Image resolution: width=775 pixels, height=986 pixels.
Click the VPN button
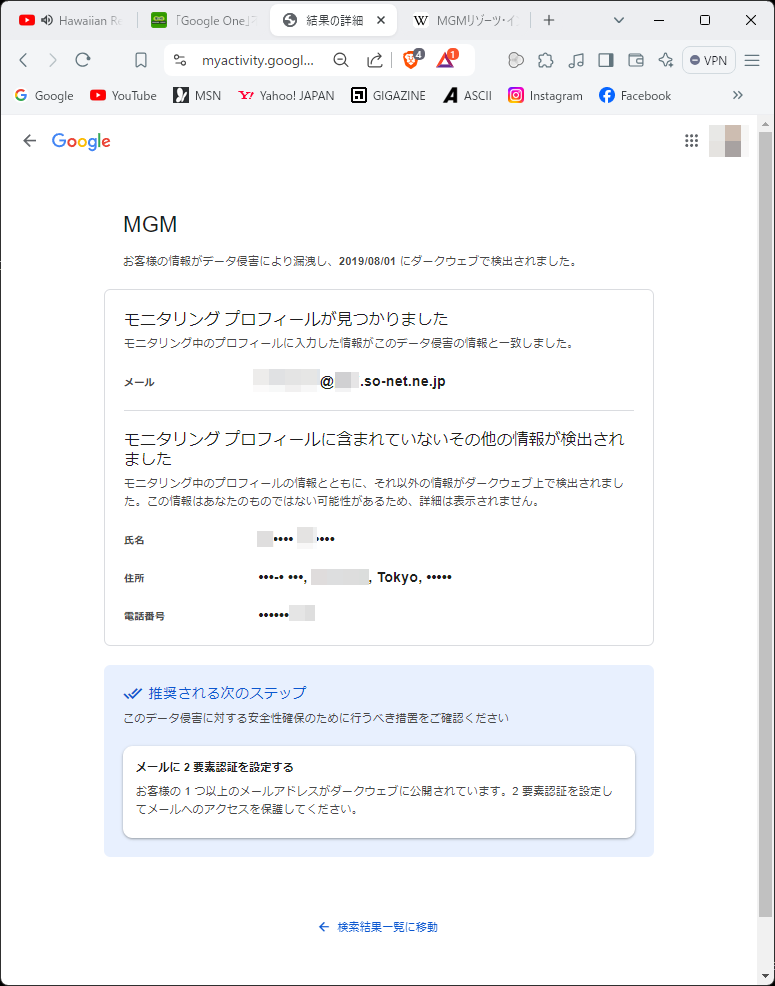[x=709, y=60]
